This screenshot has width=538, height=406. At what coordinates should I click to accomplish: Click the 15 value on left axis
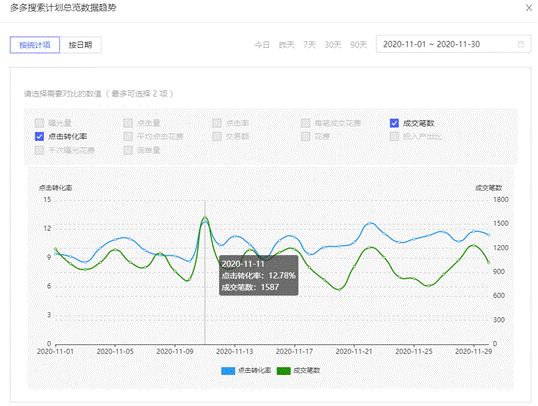coord(47,200)
